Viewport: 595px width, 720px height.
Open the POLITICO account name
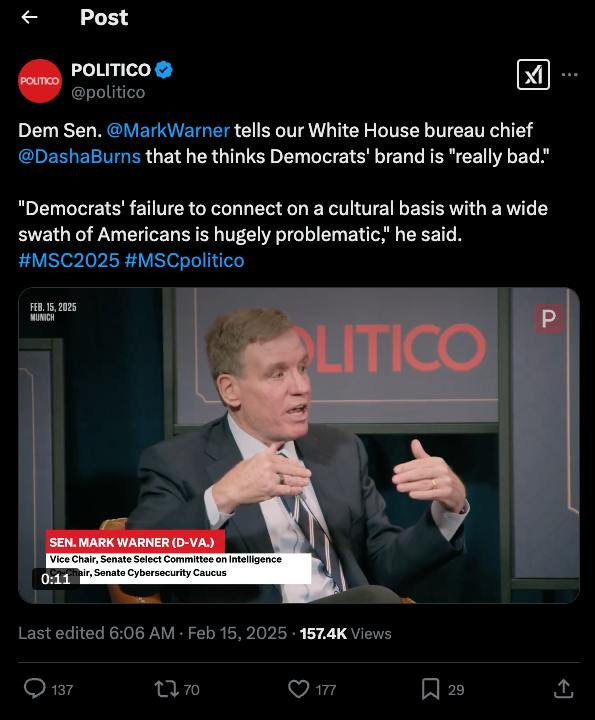(111, 70)
